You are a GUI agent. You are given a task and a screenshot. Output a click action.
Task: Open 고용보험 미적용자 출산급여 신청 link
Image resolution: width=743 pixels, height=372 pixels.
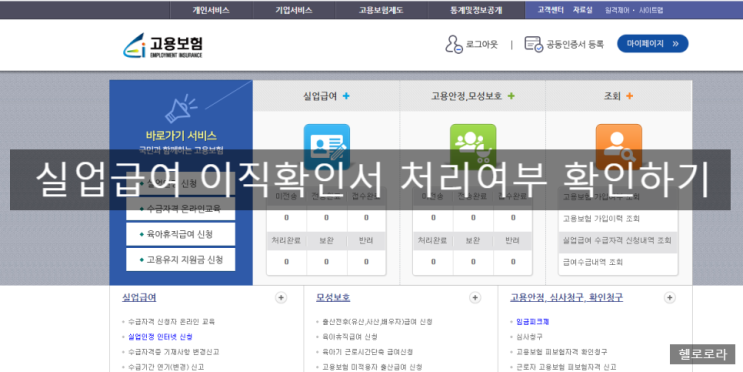coord(372,367)
